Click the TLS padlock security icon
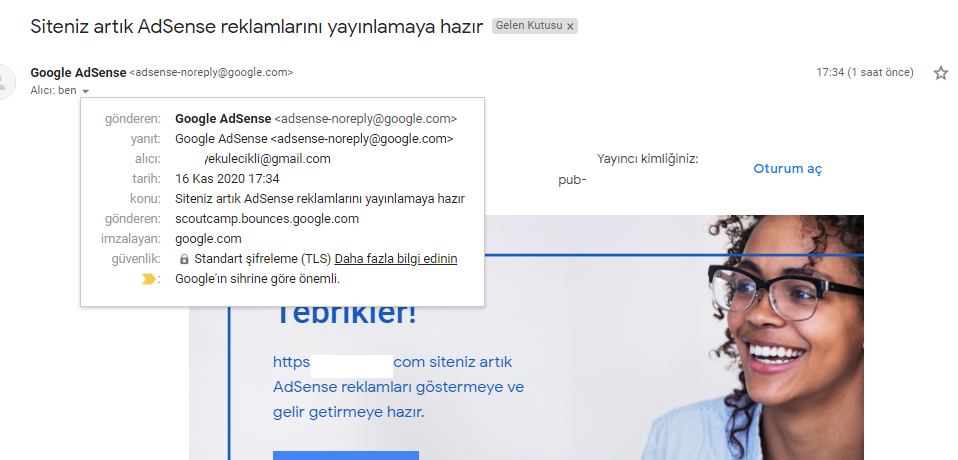958x460 pixels. [184, 259]
